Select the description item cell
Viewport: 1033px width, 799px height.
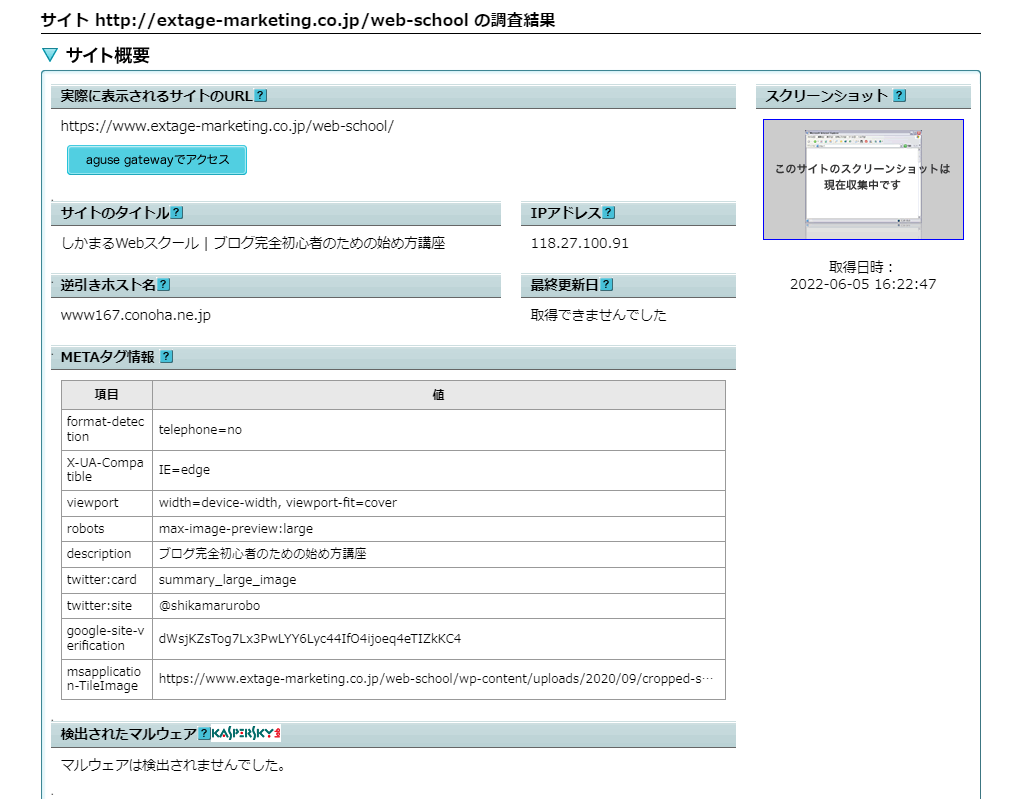pos(107,554)
